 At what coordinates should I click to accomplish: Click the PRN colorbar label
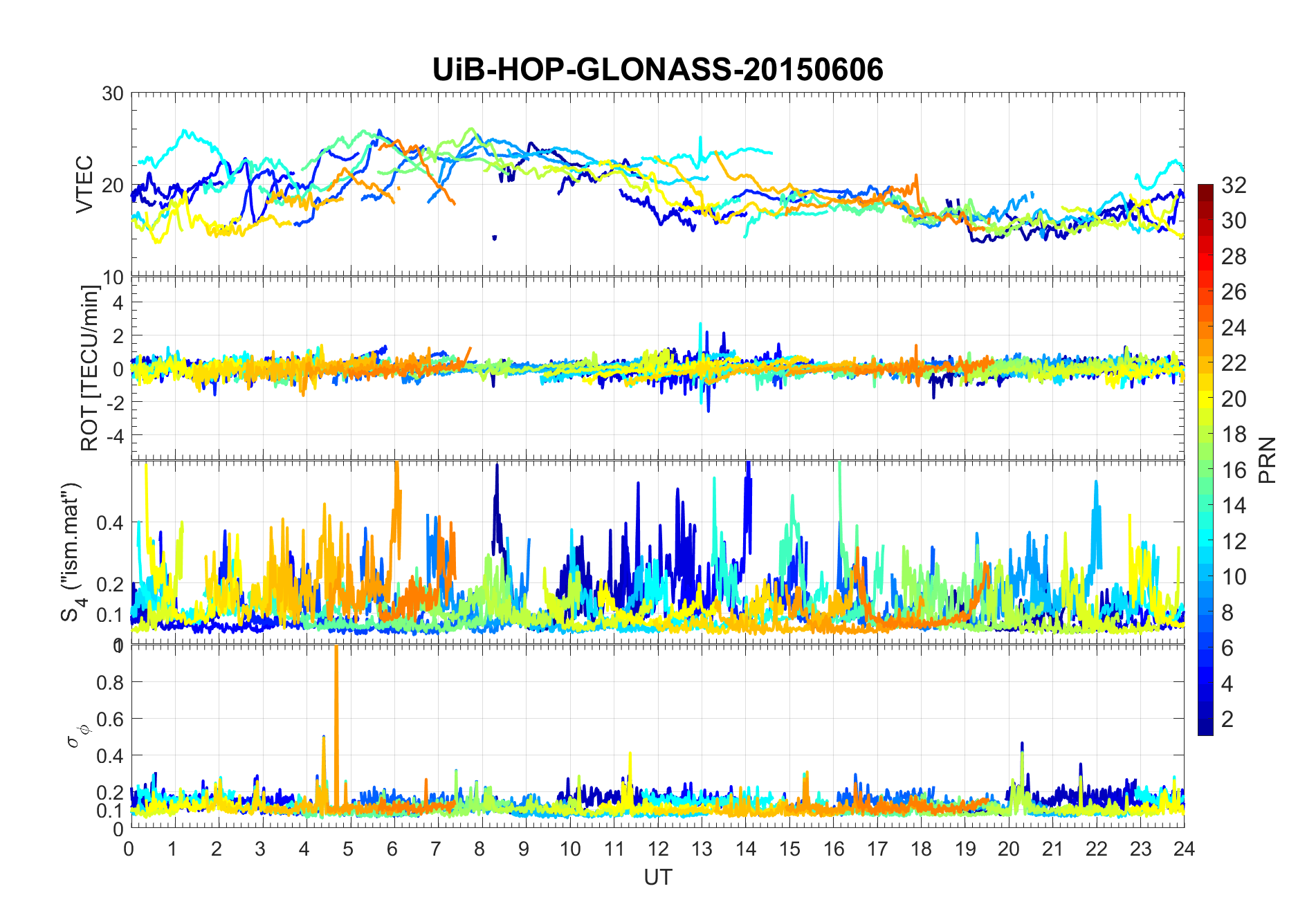coord(1268,460)
